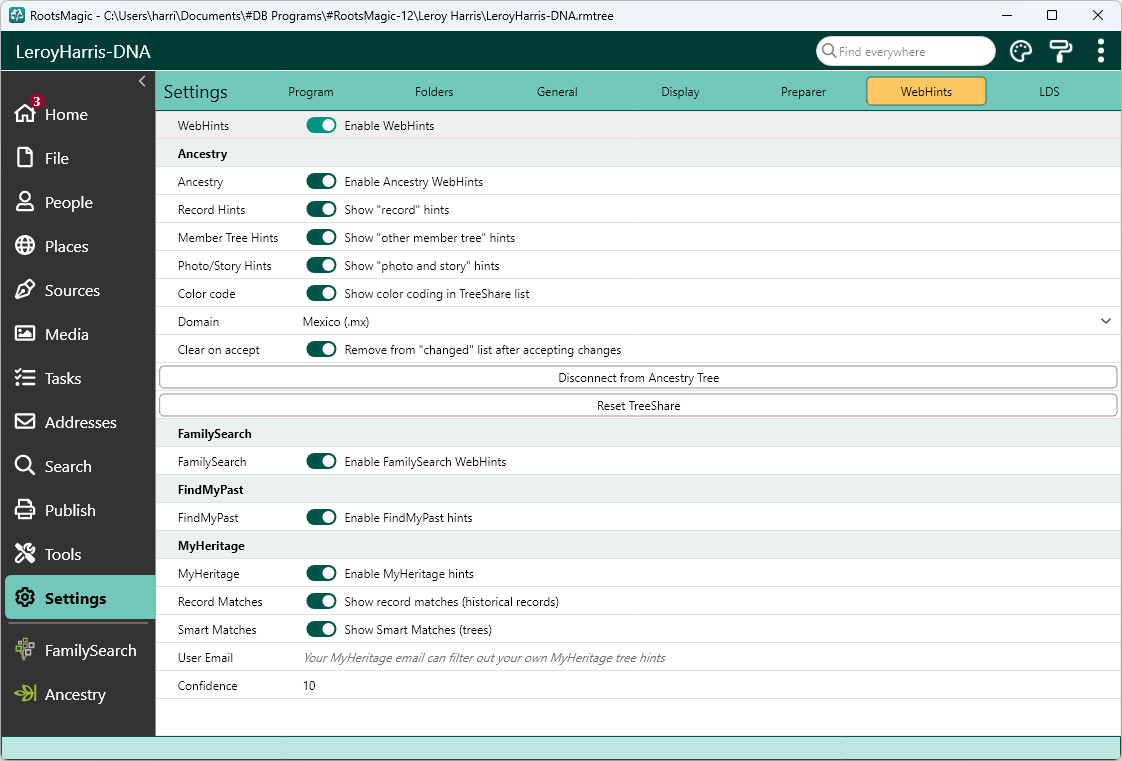Select the WebHints tab
This screenshot has width=1122, height=761.
pyautogui.click(x=926, y=92)
